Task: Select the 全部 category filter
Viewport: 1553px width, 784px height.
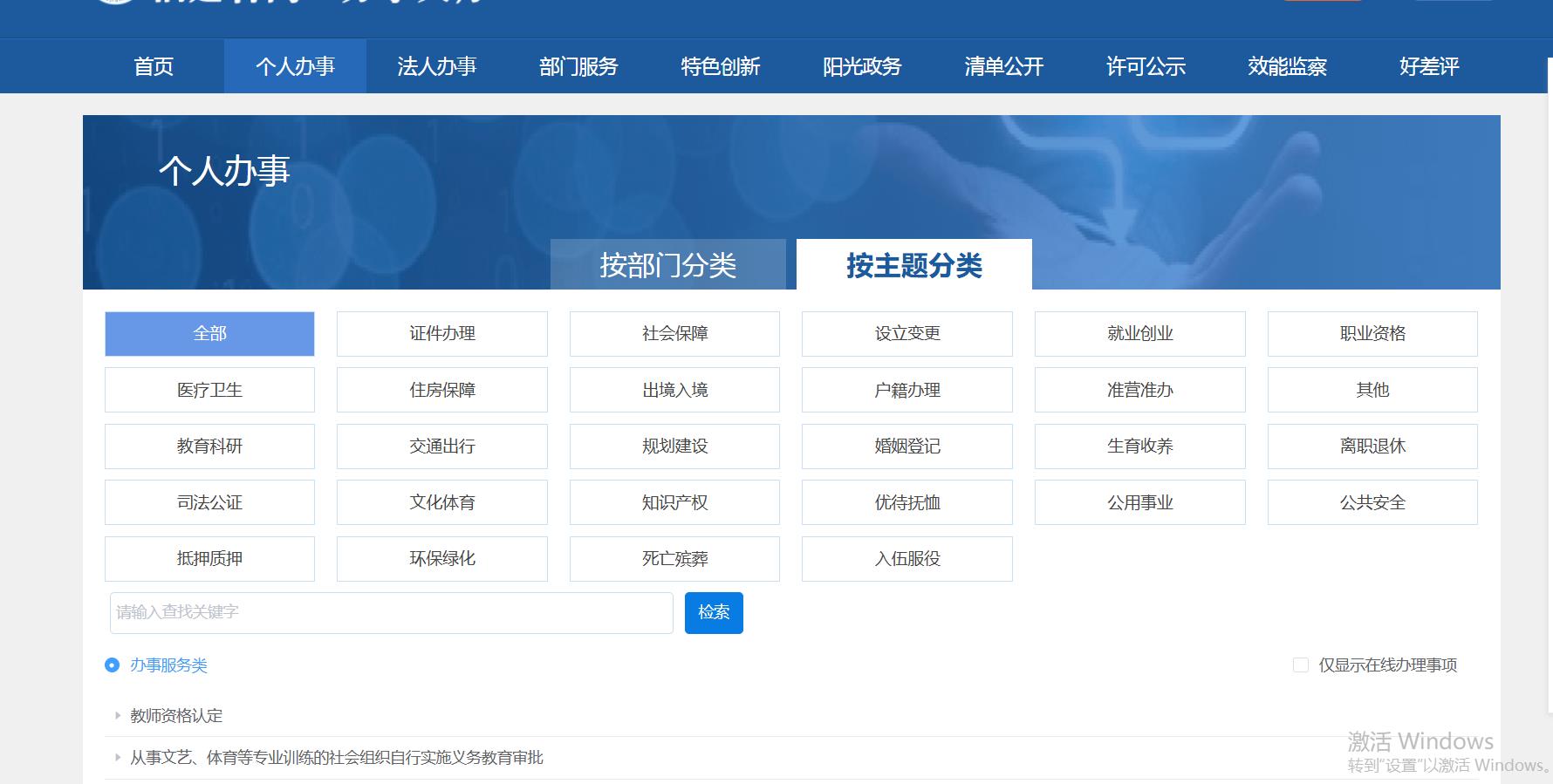Action: [x=209, y=334]
